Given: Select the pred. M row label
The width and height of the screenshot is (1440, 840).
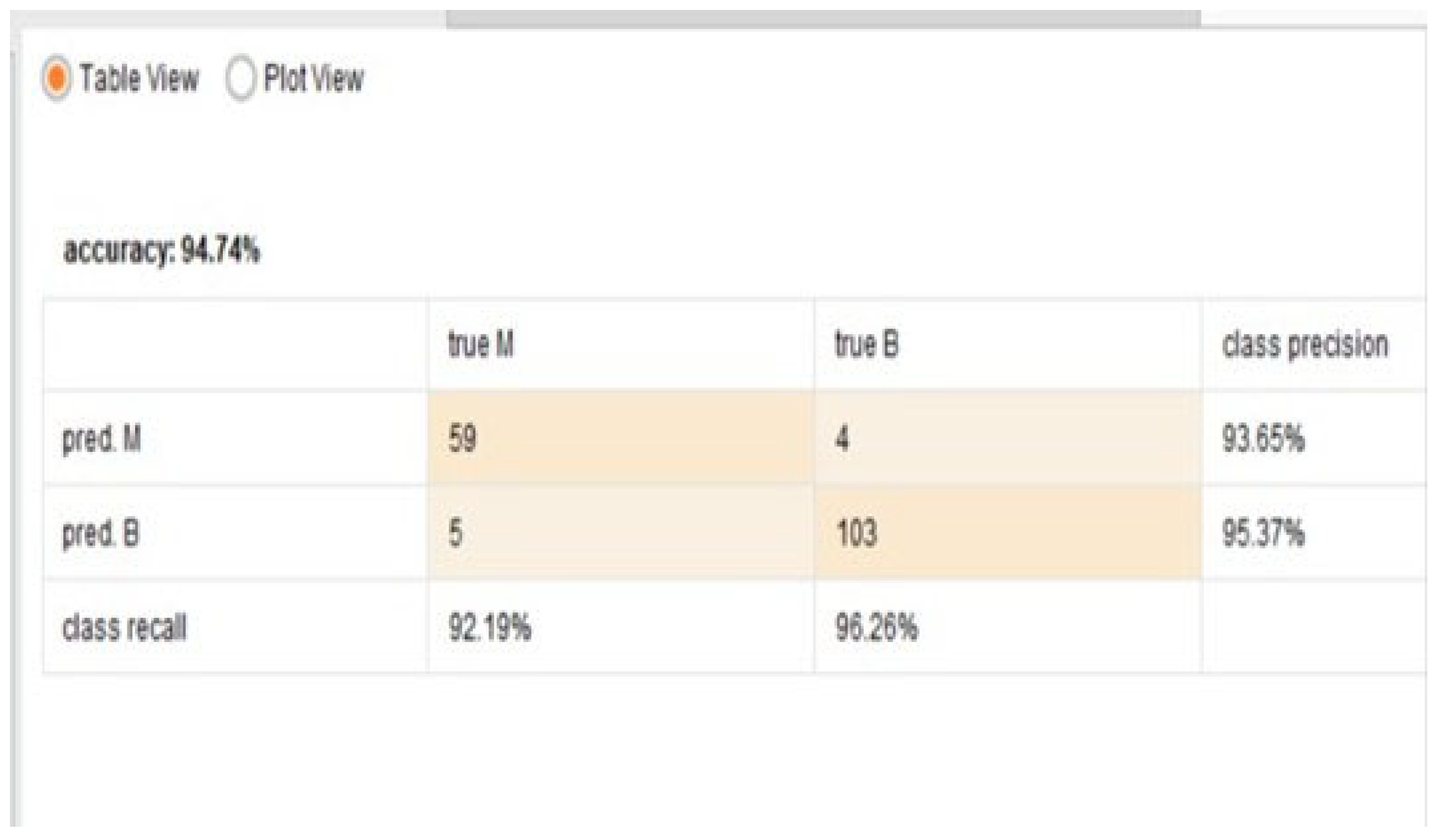Looking at the screenshot, I should (x=101, y=440).
